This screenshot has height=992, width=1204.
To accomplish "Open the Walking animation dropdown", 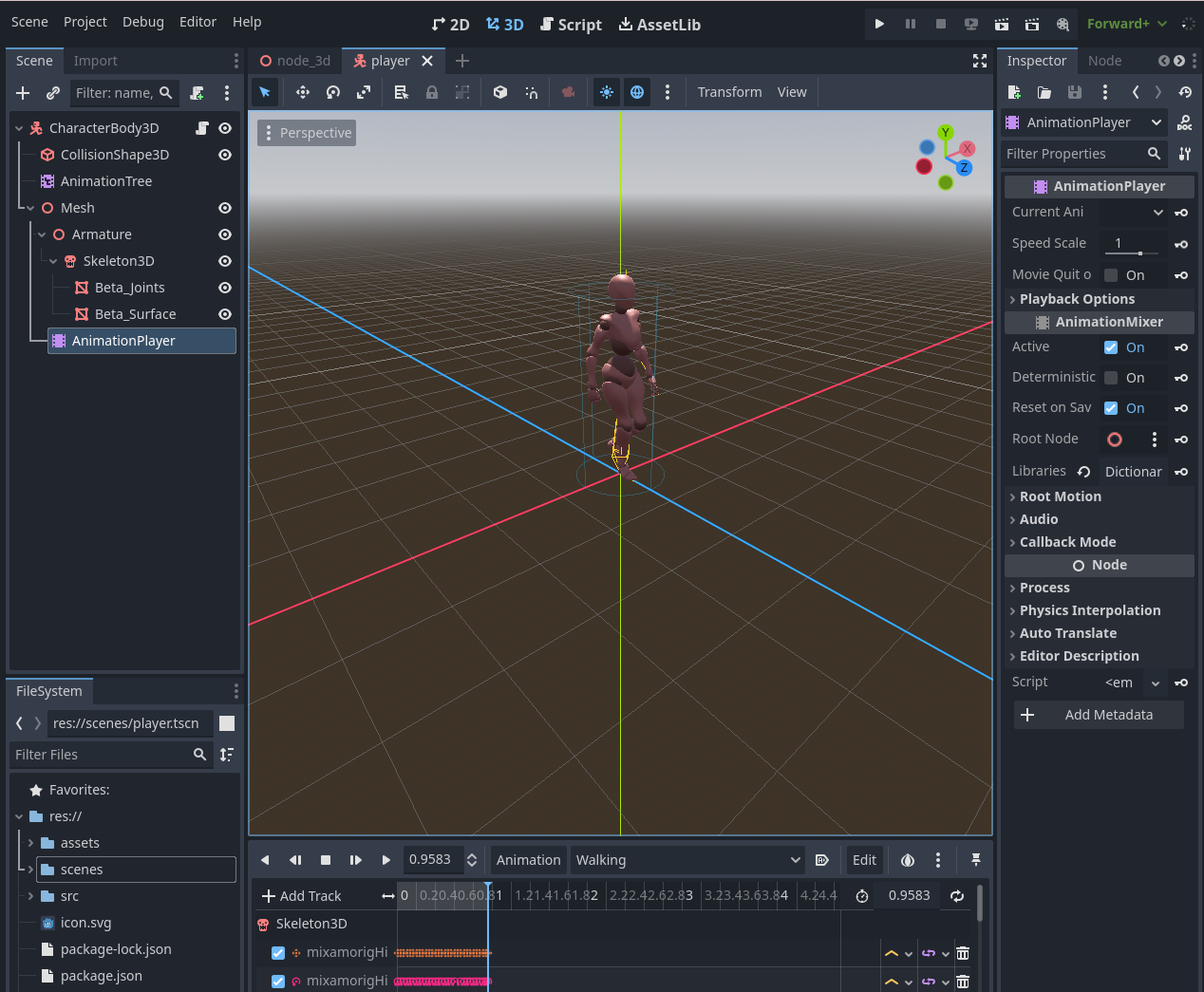I will (x=687, y=860).
